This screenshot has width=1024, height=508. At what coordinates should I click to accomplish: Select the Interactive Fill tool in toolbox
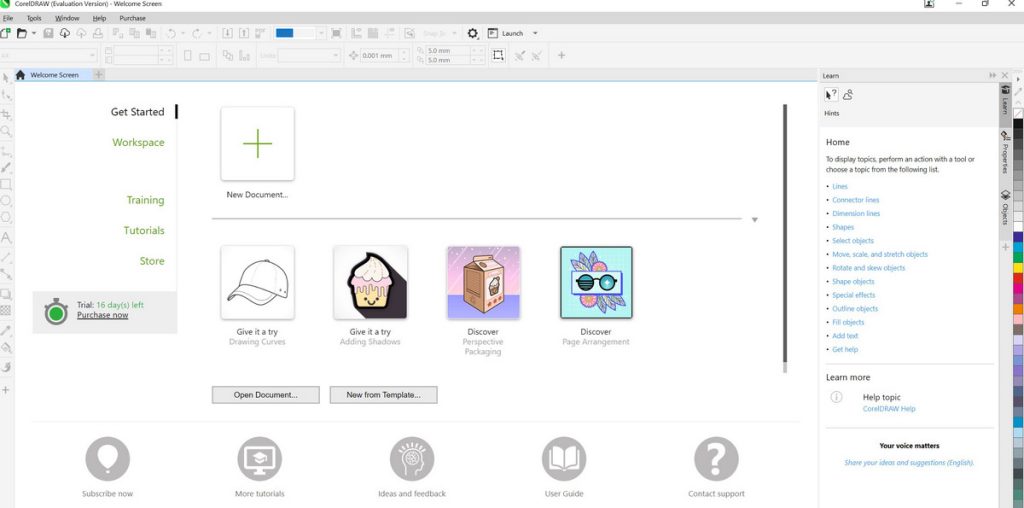click(6, 348)
